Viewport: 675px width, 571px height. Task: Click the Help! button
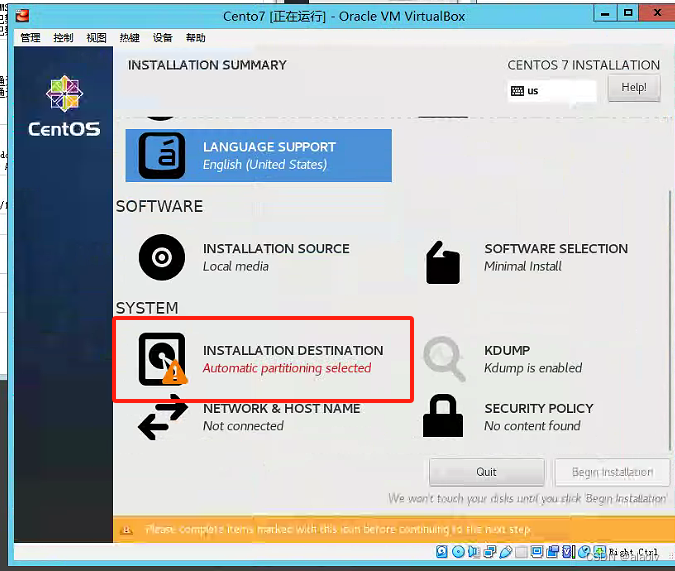point(634,88)
